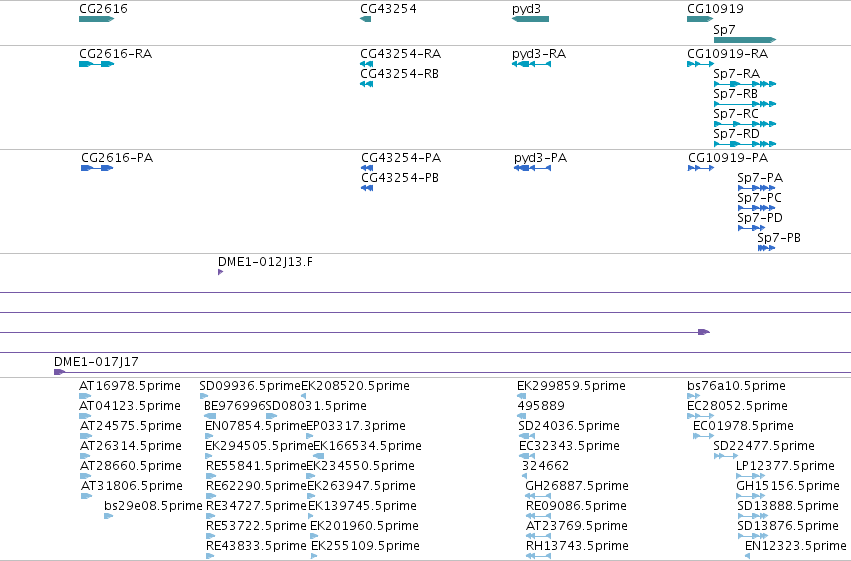The width and height of the screenshot is (851, 561).
Task: Select the Sp7-RD transcript label
Action: (736, 134)
